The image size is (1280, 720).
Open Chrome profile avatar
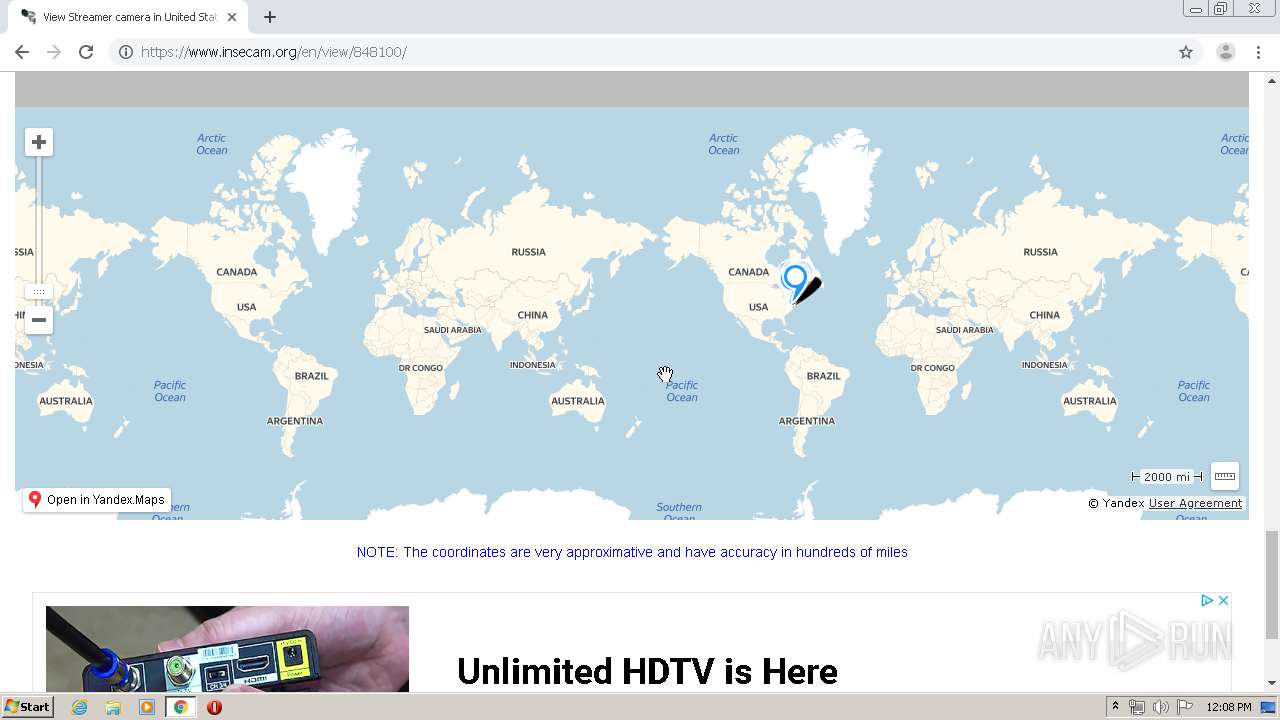click(x=1226, y=52)
